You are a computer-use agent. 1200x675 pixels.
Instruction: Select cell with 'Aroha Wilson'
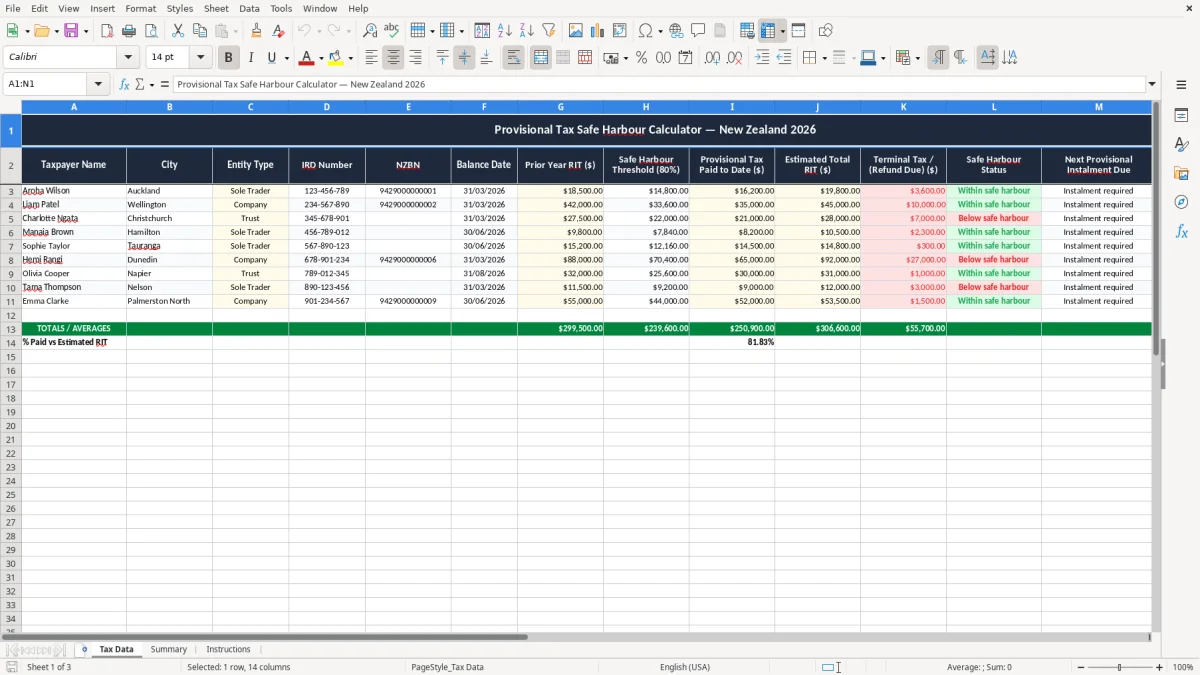[74, 190]
